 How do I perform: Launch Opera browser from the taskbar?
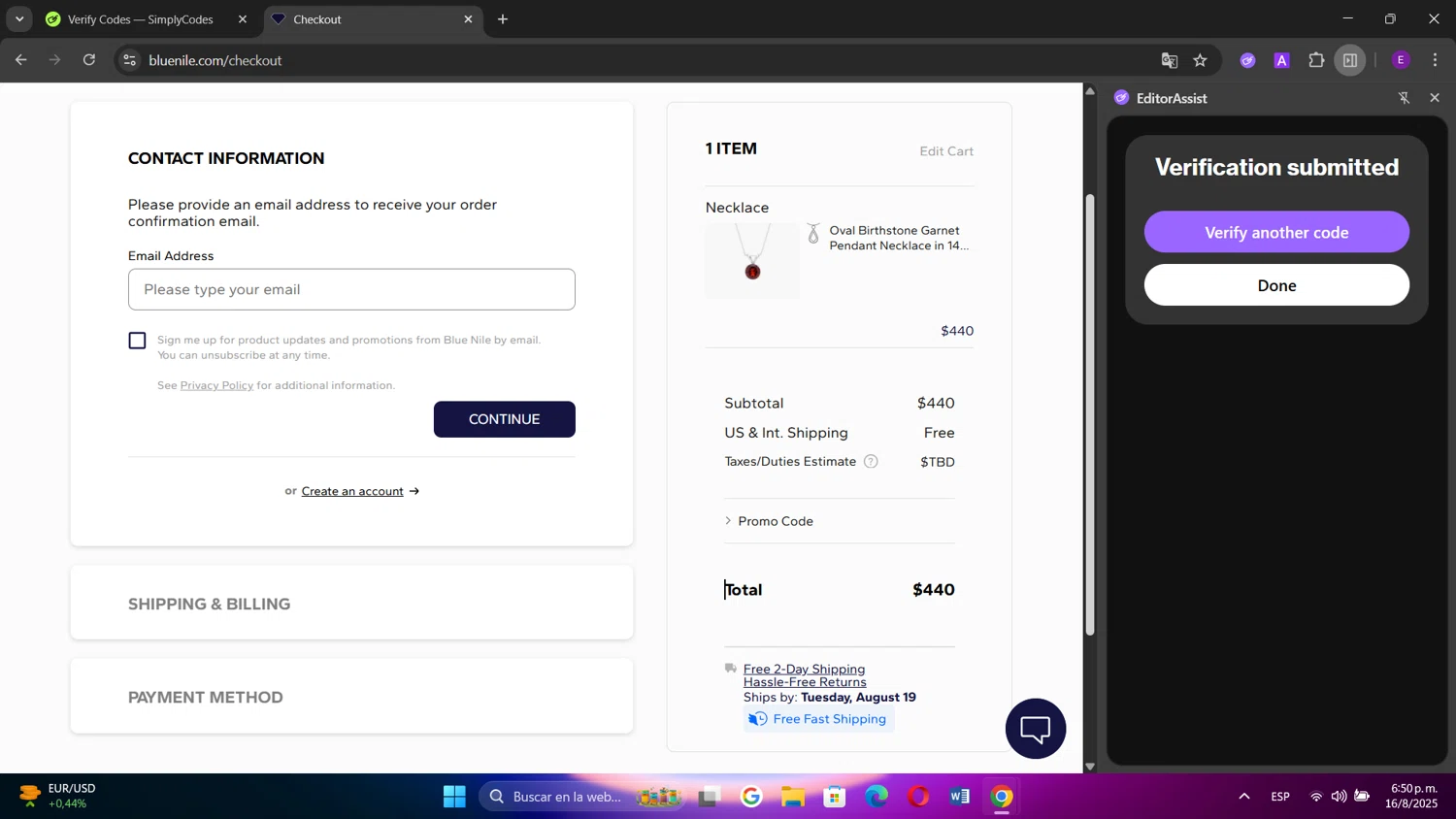918,797
